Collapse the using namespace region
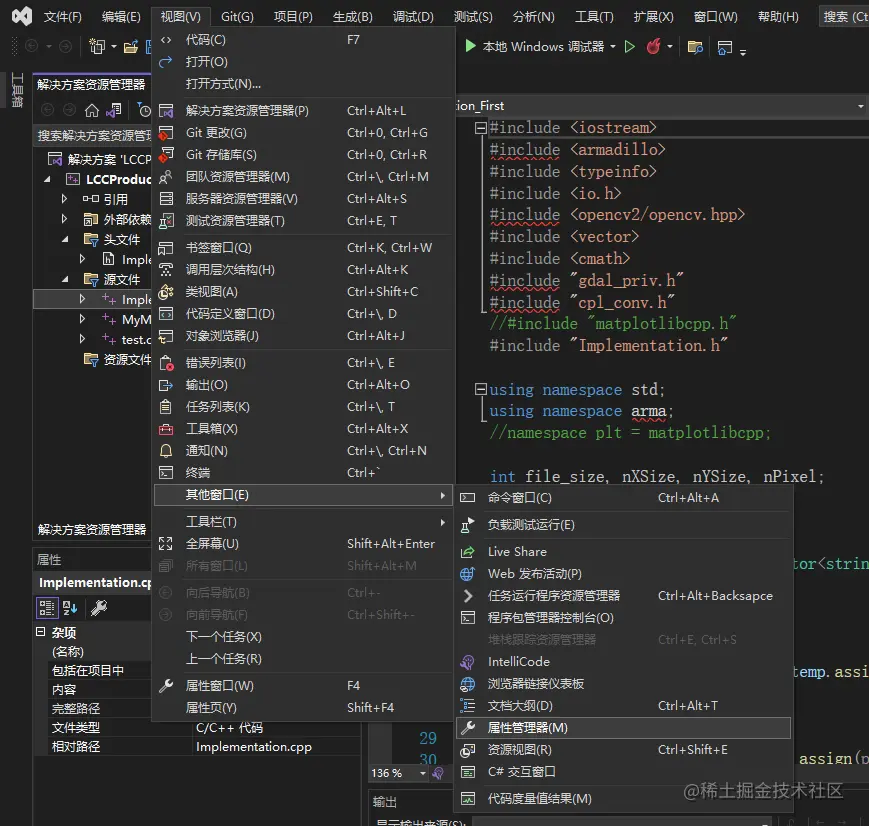The image size is (869, 826). [x=480, y=389]
